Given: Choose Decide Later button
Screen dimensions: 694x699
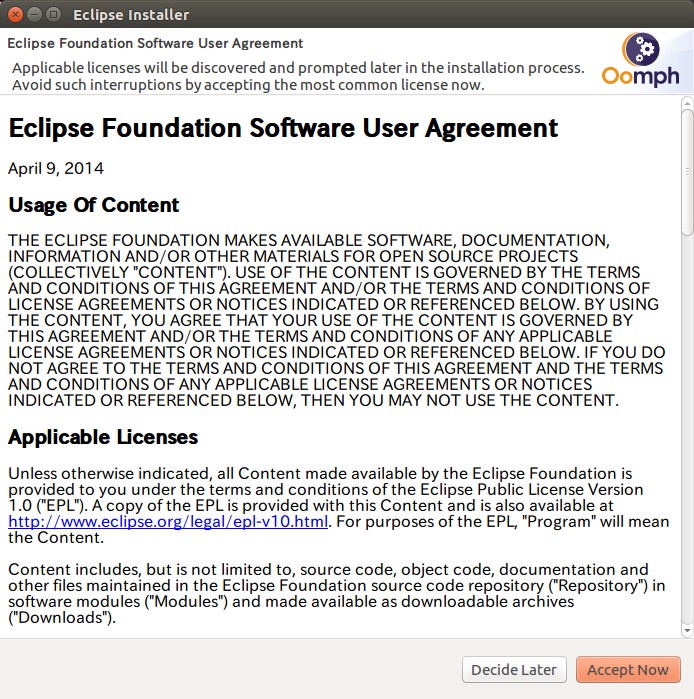Looking at the screenshot, I should pos(514,669).
